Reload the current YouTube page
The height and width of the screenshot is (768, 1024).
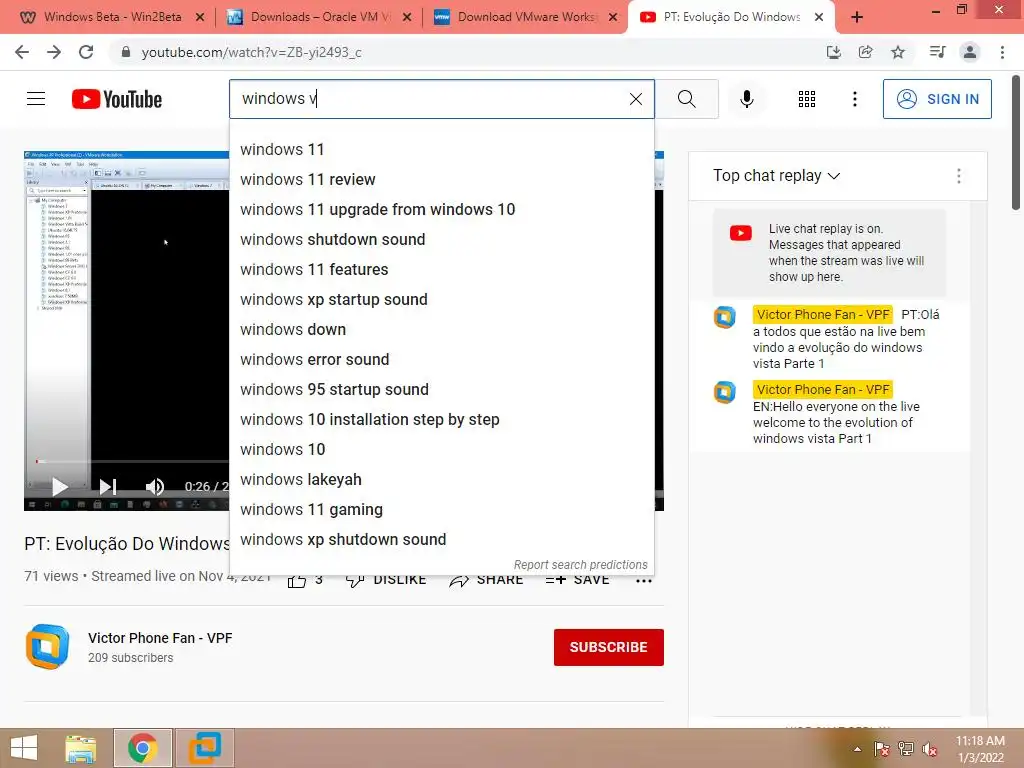coord(86,52)
